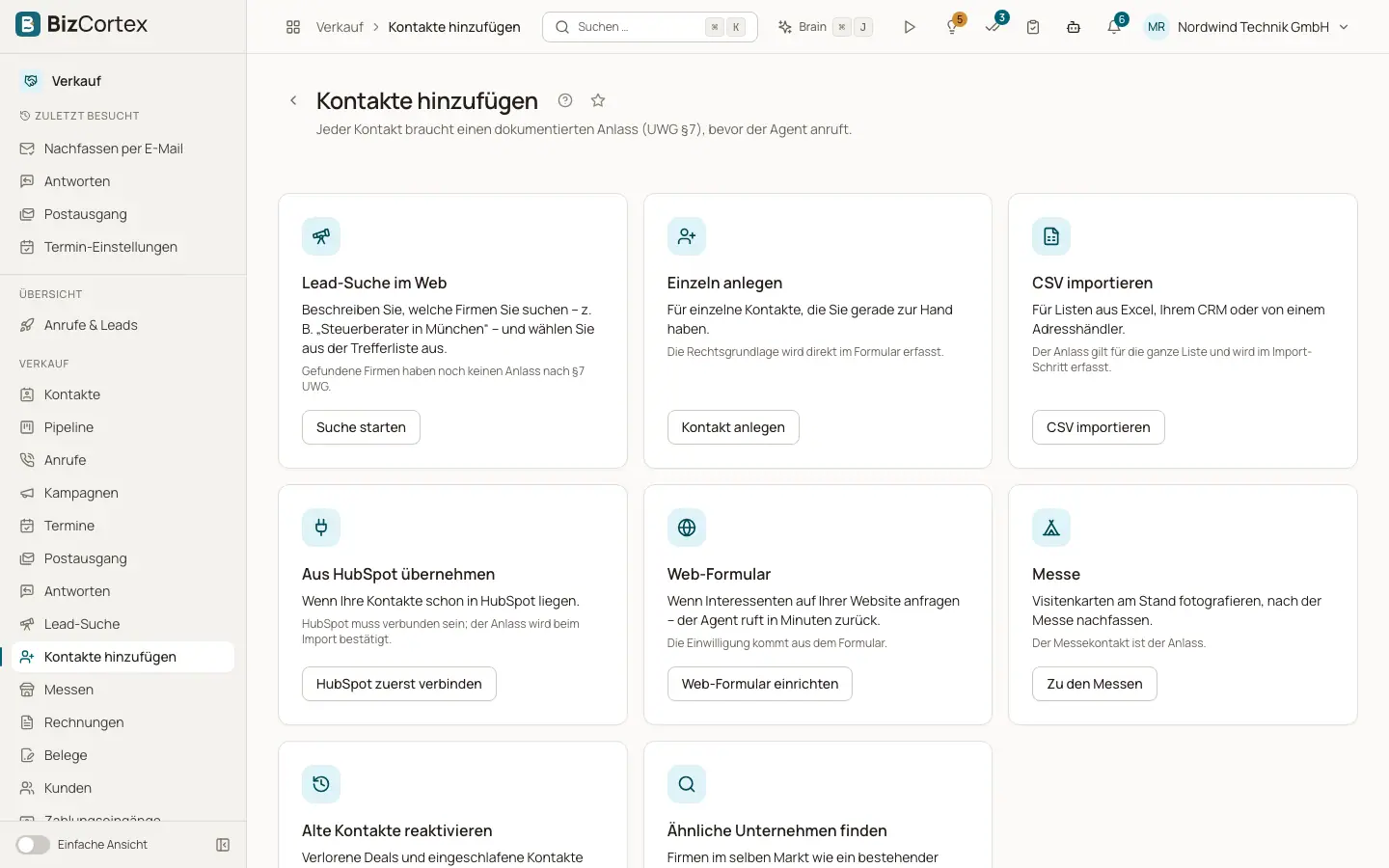Viewport: 1389px width, 868px height.
Task: Click the tent icon on the Messe card
Action: click(x=1051, y=528)
